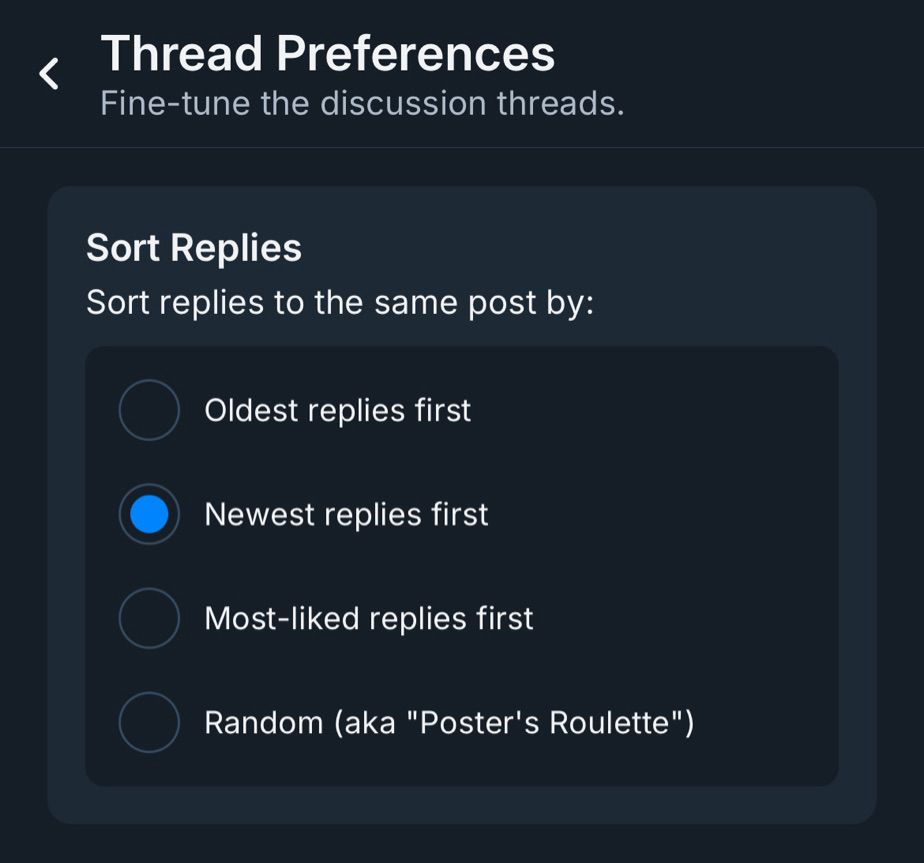
Task: Select the "Oldest replies first" radio button
Action: [x=149, y=410]
